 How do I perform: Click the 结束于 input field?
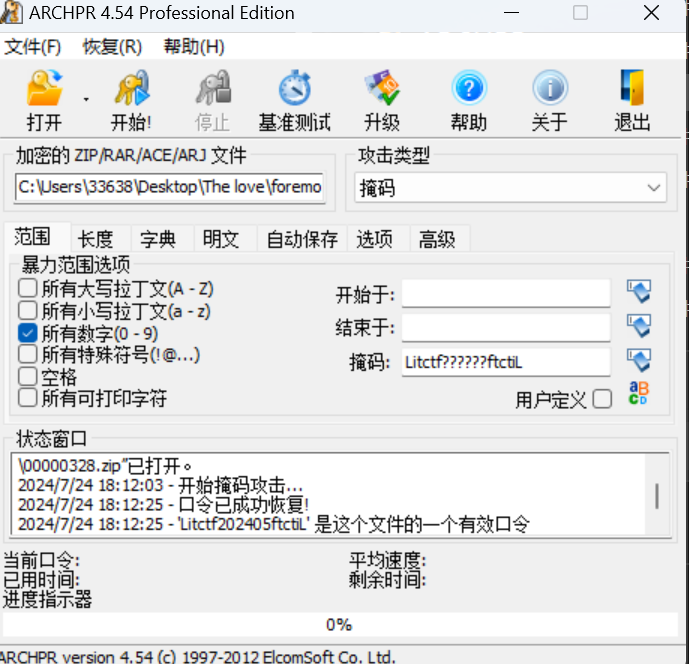pyautogui.click(x=506, y=327)
